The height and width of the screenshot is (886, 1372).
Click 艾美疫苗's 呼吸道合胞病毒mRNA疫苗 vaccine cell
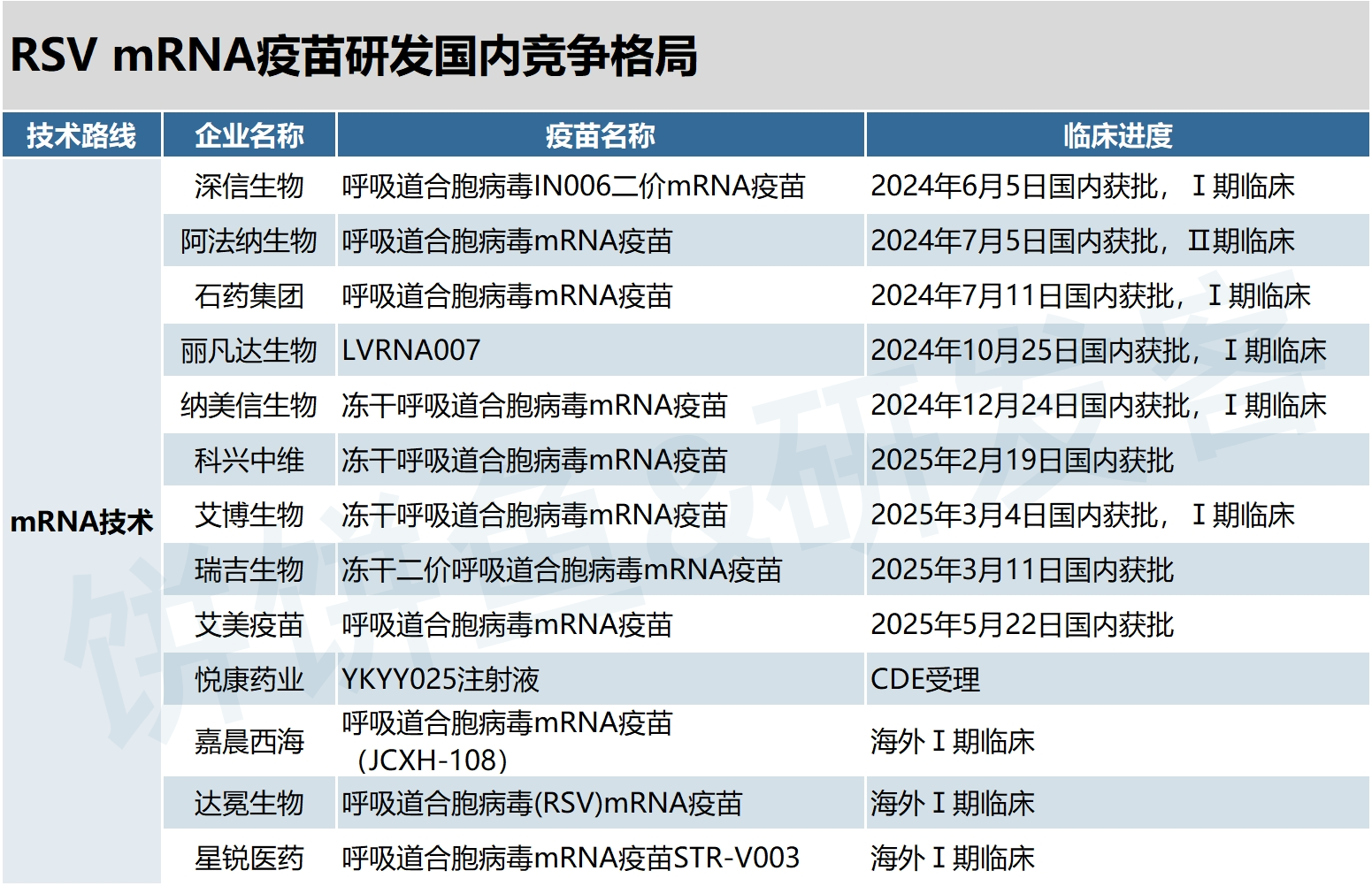click(x=601, y=624)
